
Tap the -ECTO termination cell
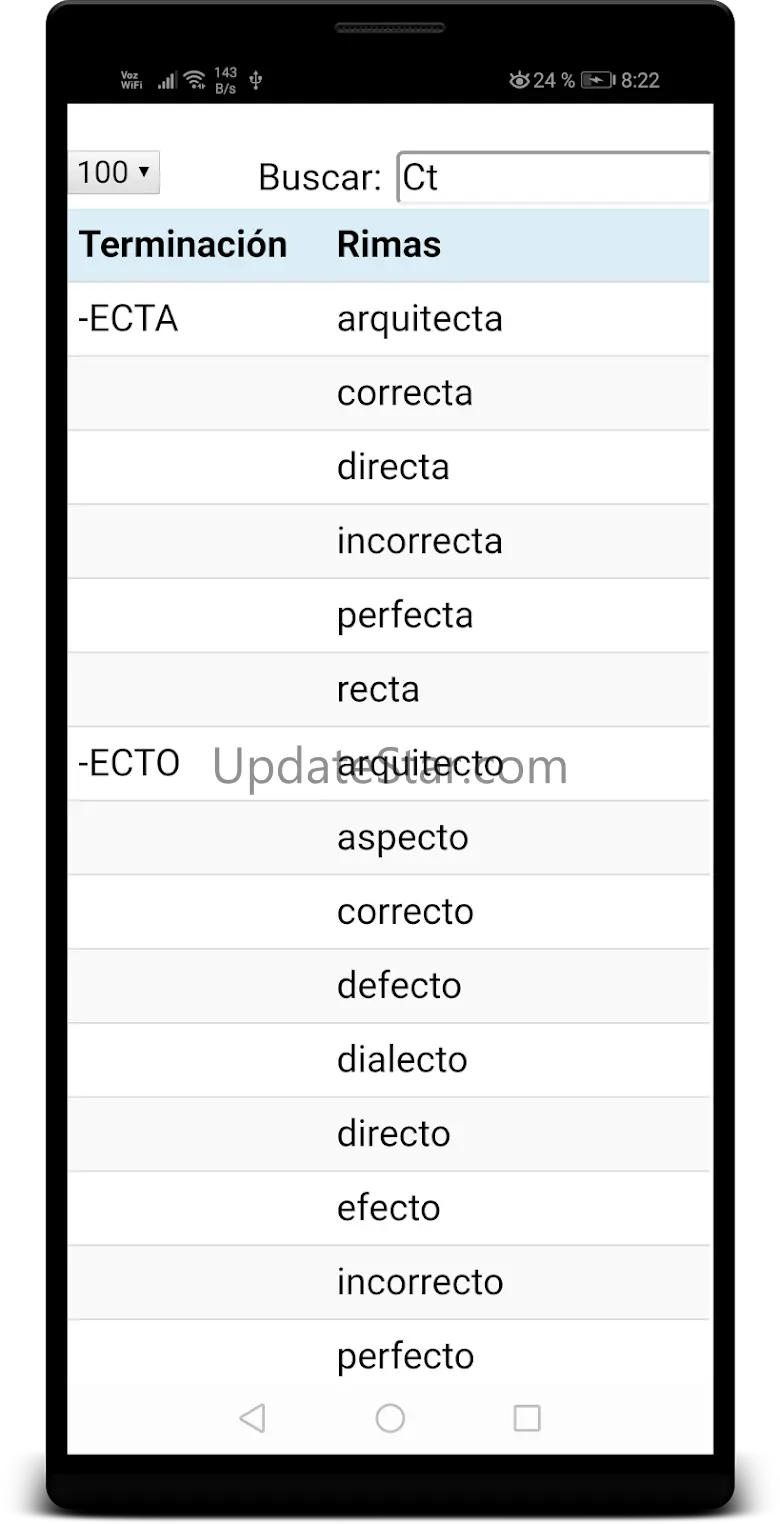129,763
